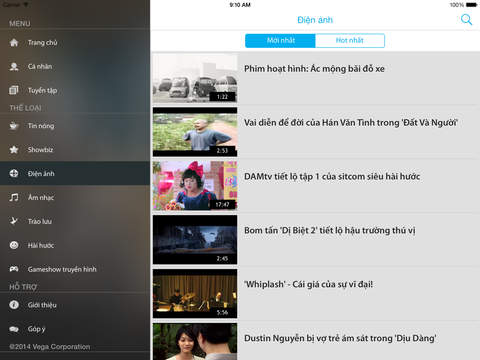
Task: Select Showbiz category label
Action: click(x=40, y=150)
